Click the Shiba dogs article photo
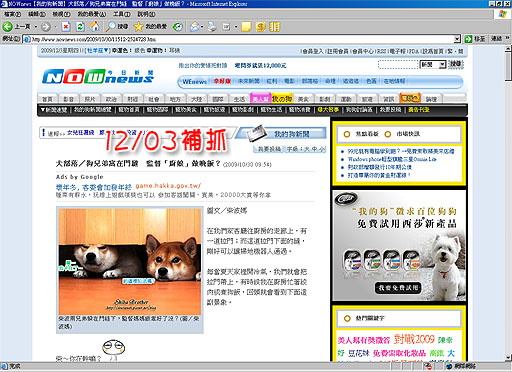Screen dimensions: 512x372 pyautogui.click(x=130, y=262)
